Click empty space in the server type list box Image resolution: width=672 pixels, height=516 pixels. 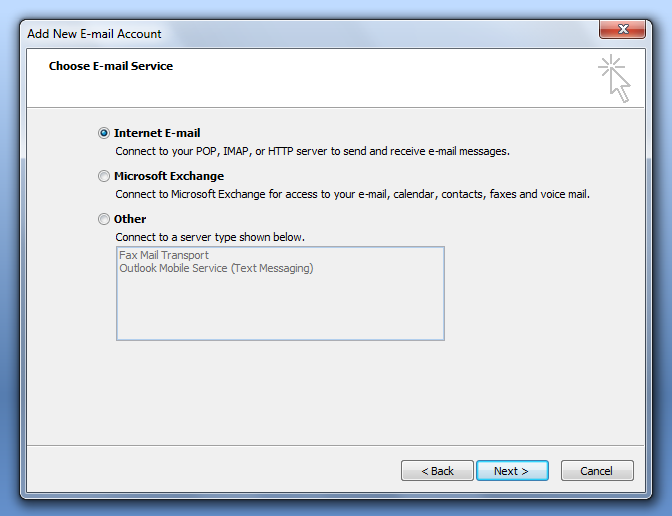coord(280,310)
